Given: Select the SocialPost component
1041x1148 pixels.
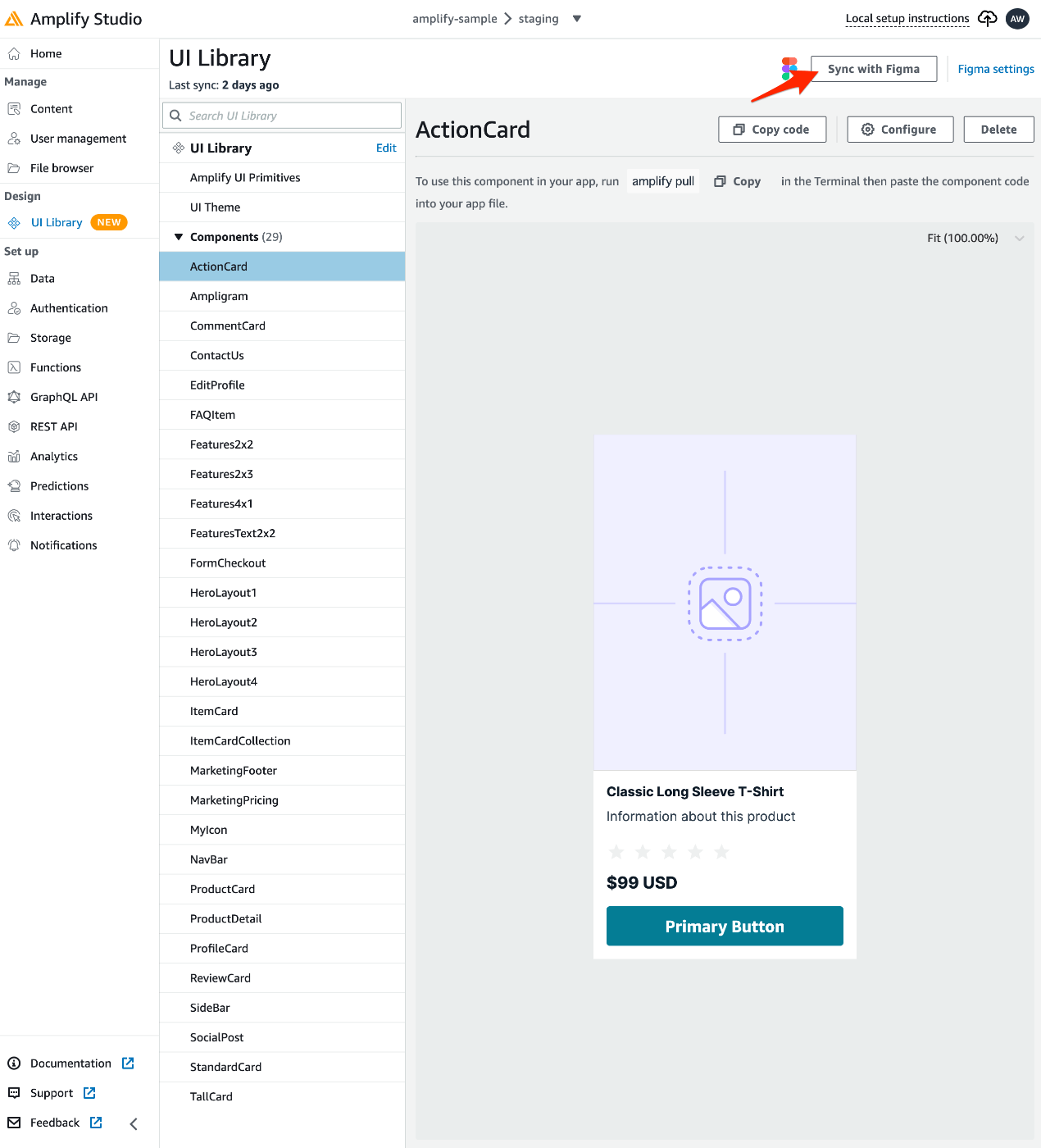Looking at the screenshot, I should point(282,1037).
